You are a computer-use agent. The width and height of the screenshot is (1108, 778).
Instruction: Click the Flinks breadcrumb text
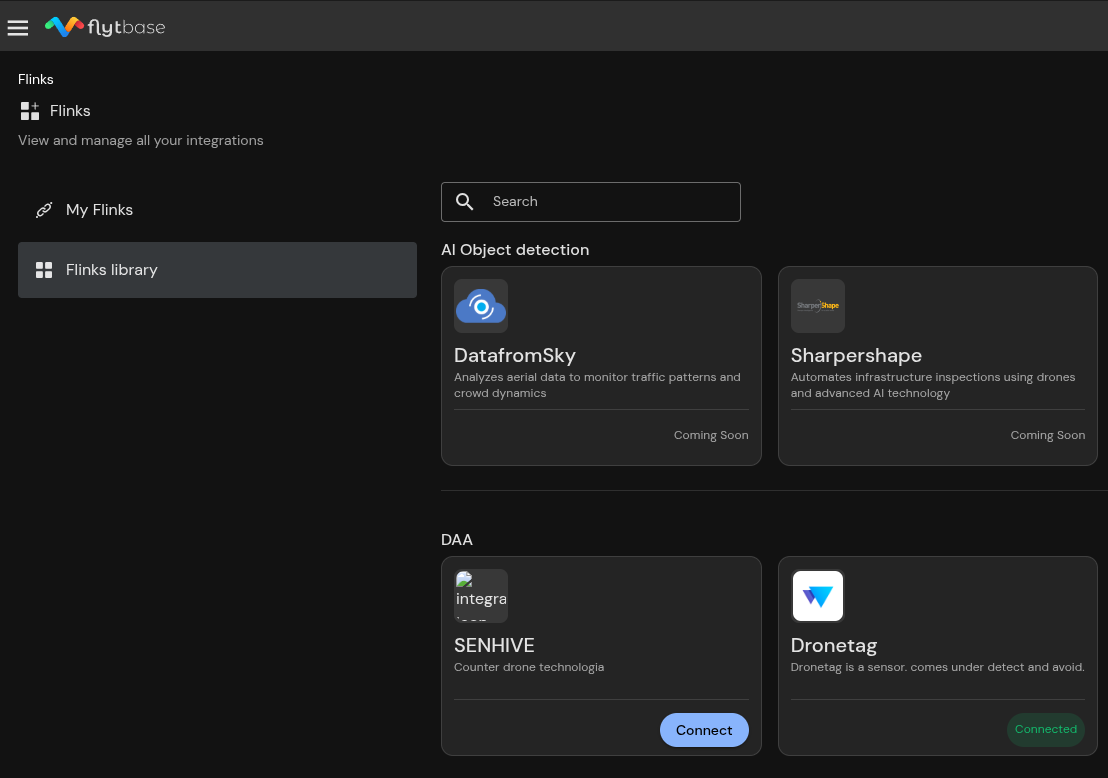[35, 79]
